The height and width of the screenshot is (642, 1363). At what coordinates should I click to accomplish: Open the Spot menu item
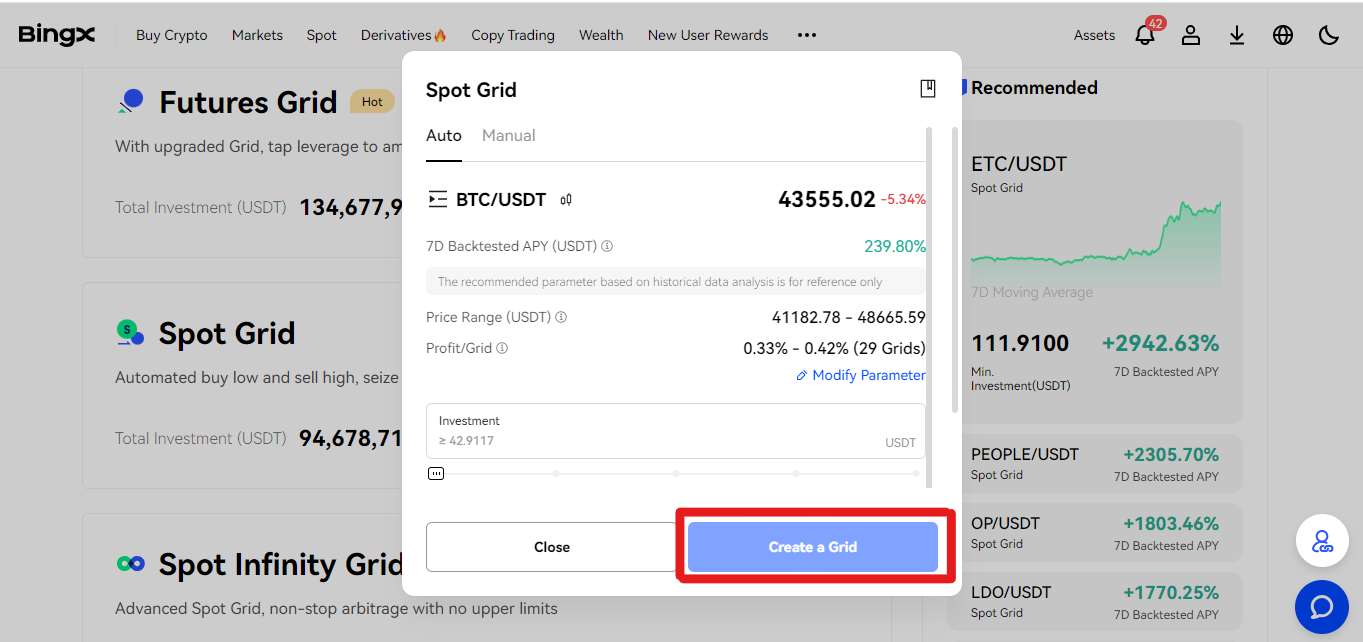[x=322, y=35]
